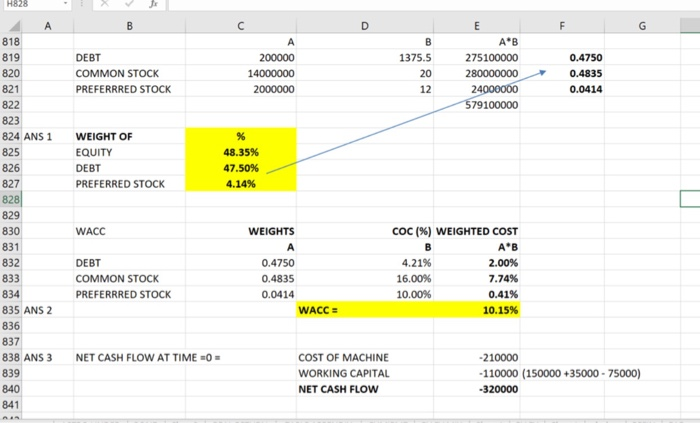Click yellow result cell 10.15%
Screen dimensions: 700x423
pos(477,310)
